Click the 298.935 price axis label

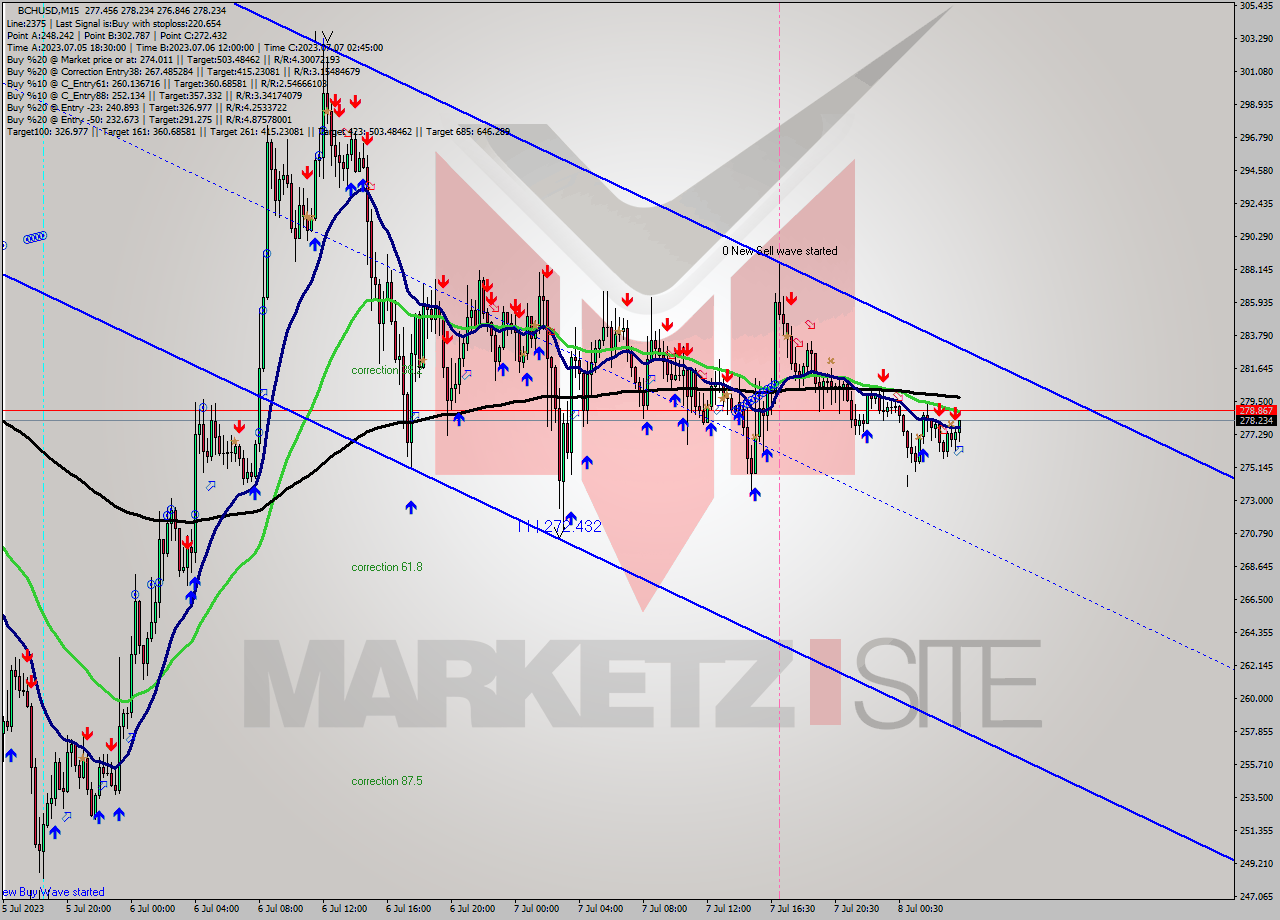point(1256,105)
